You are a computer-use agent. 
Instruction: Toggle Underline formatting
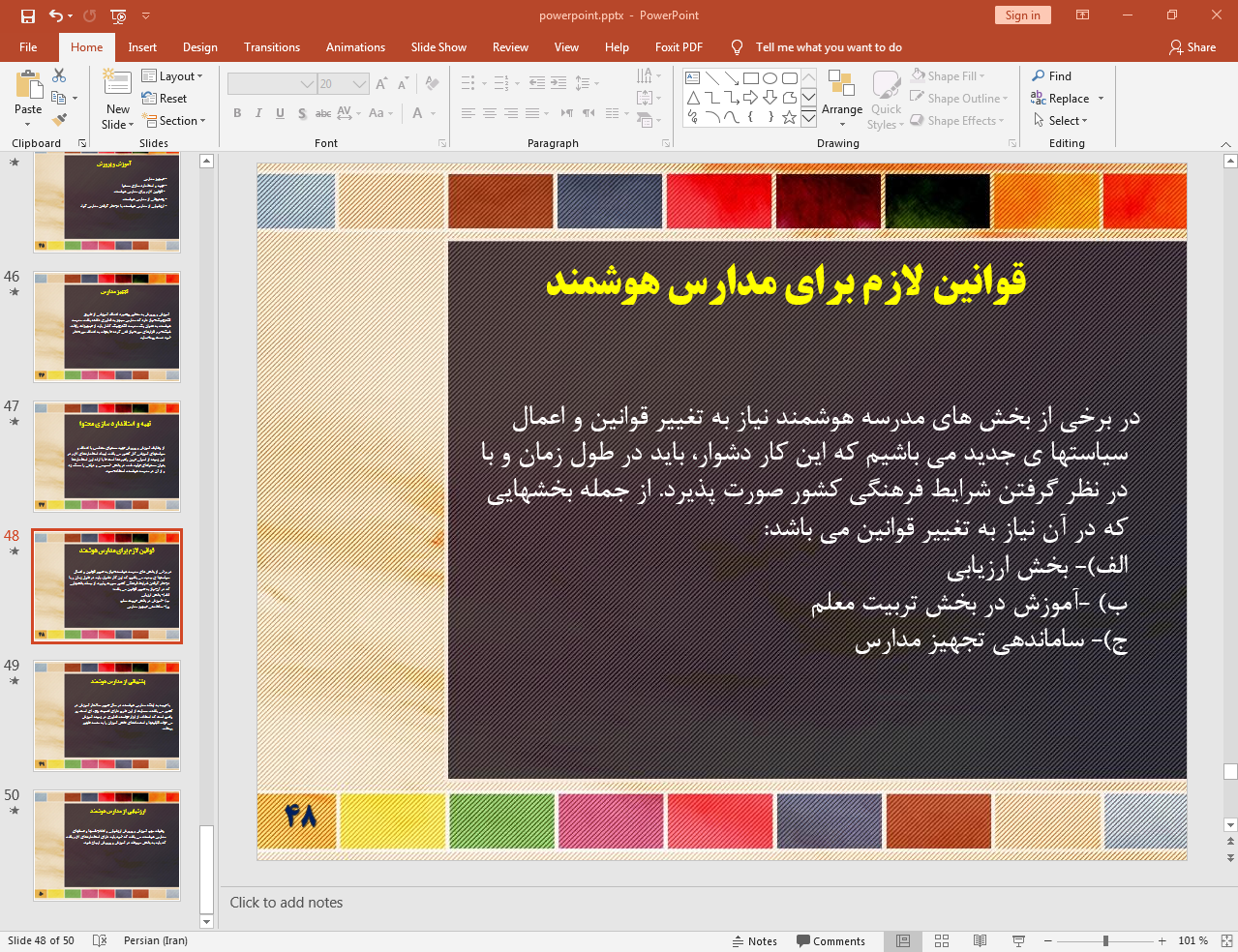(x=280, y=113)
